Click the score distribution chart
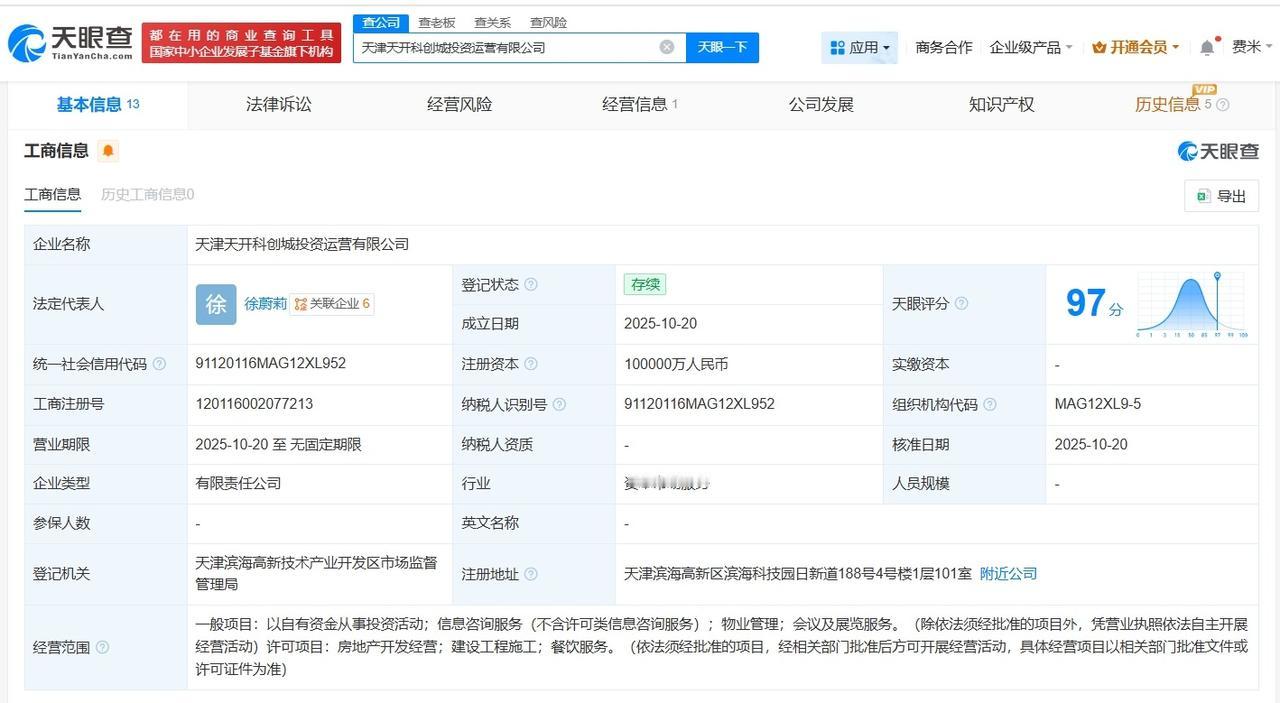This screenshot has width=1280, height=703. (x=1191, y=304)
